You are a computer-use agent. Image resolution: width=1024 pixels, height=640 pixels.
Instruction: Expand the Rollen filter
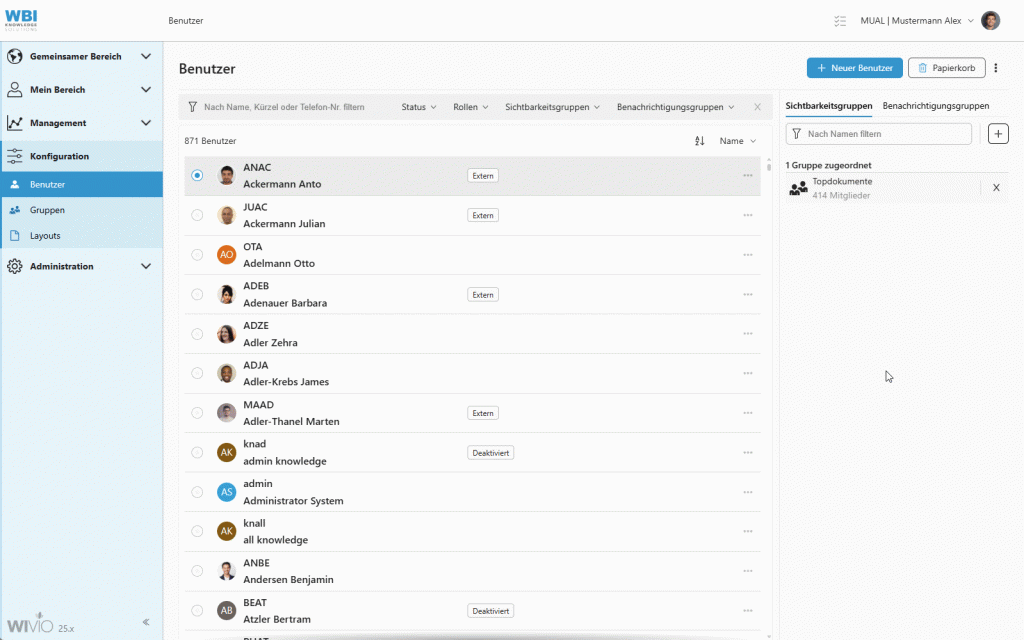(x=470, y=106)
